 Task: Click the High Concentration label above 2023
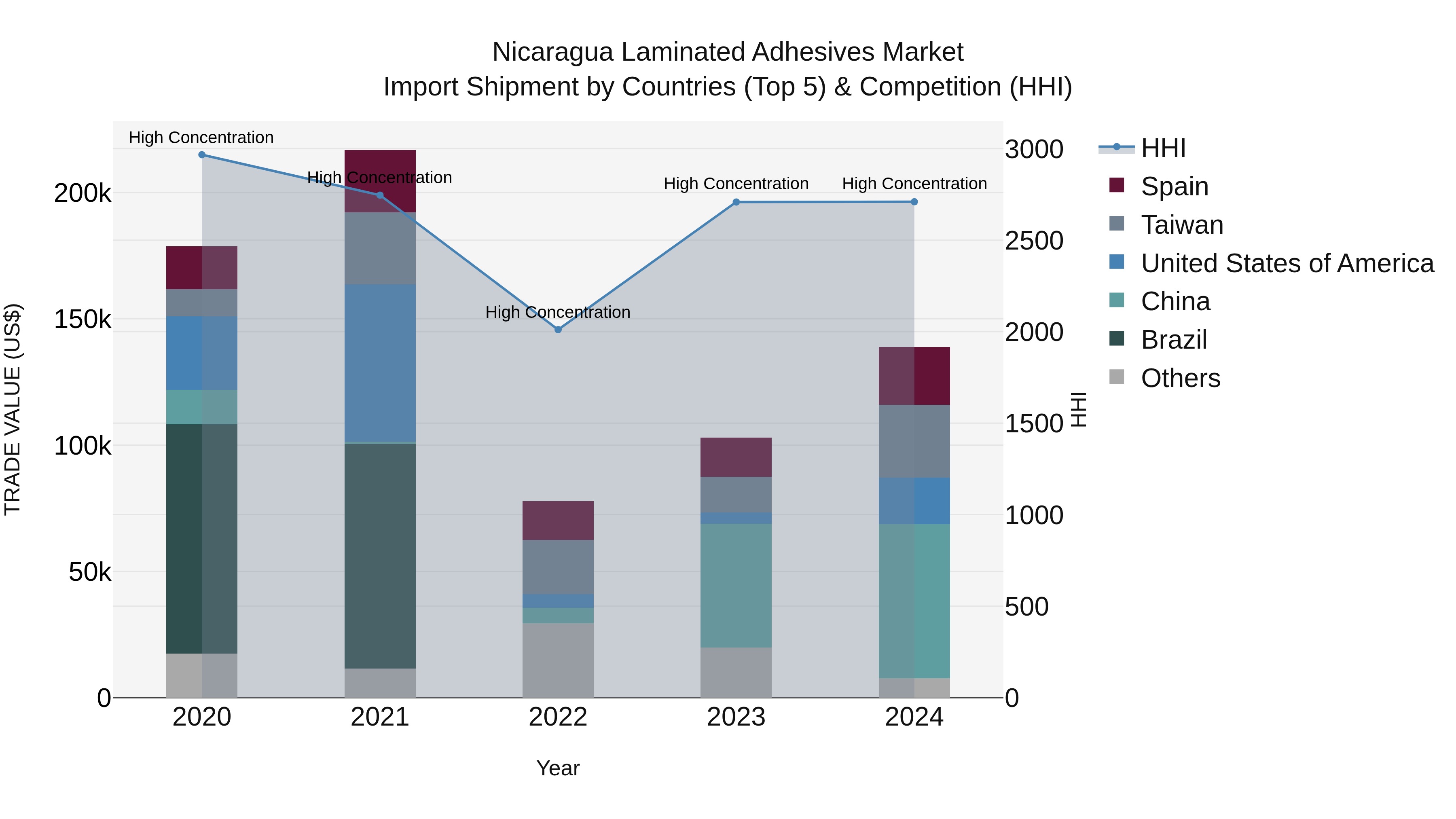736,184
